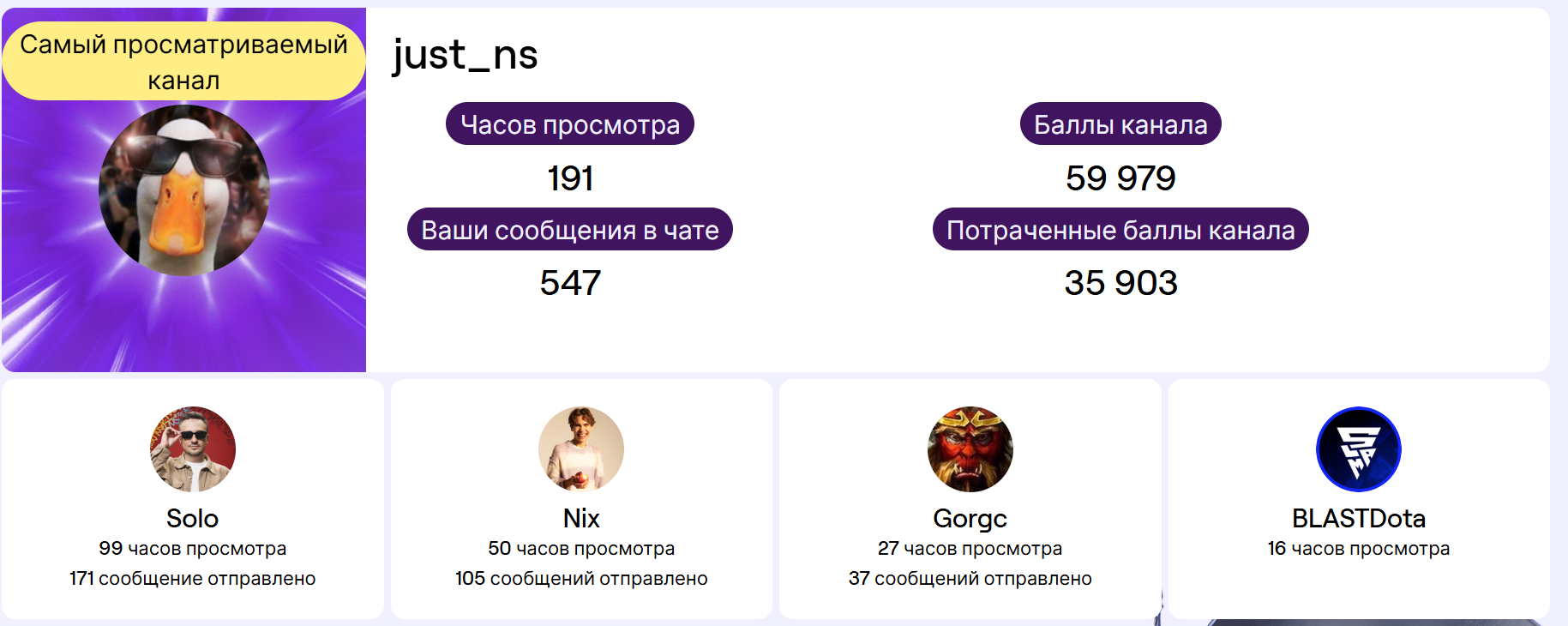The height and width of the screenshot is (626, 1568).
Task: Click the 'Потраченные баллы канала' pill
Action: point(1120,230)
